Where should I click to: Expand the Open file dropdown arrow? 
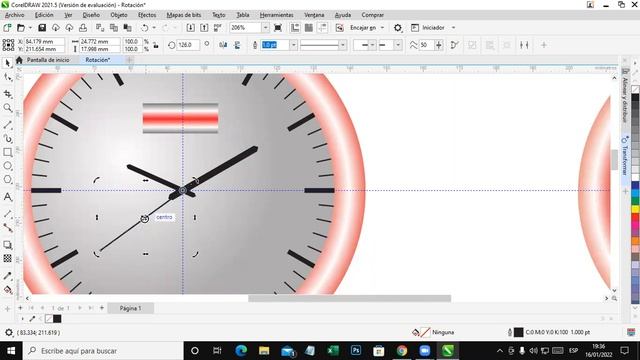(x=30, y=28)
